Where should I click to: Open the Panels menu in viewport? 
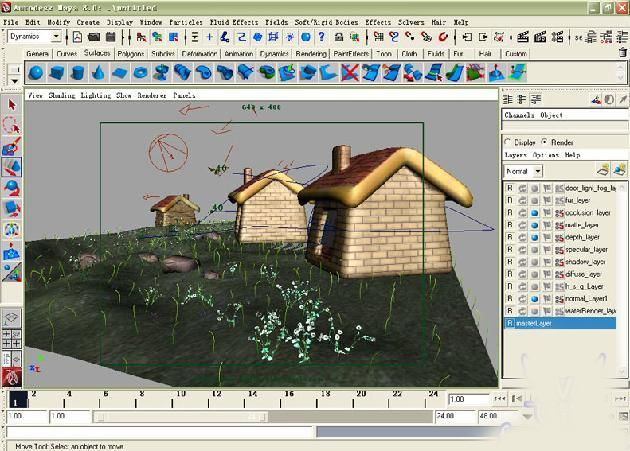(x=184, y=95)
